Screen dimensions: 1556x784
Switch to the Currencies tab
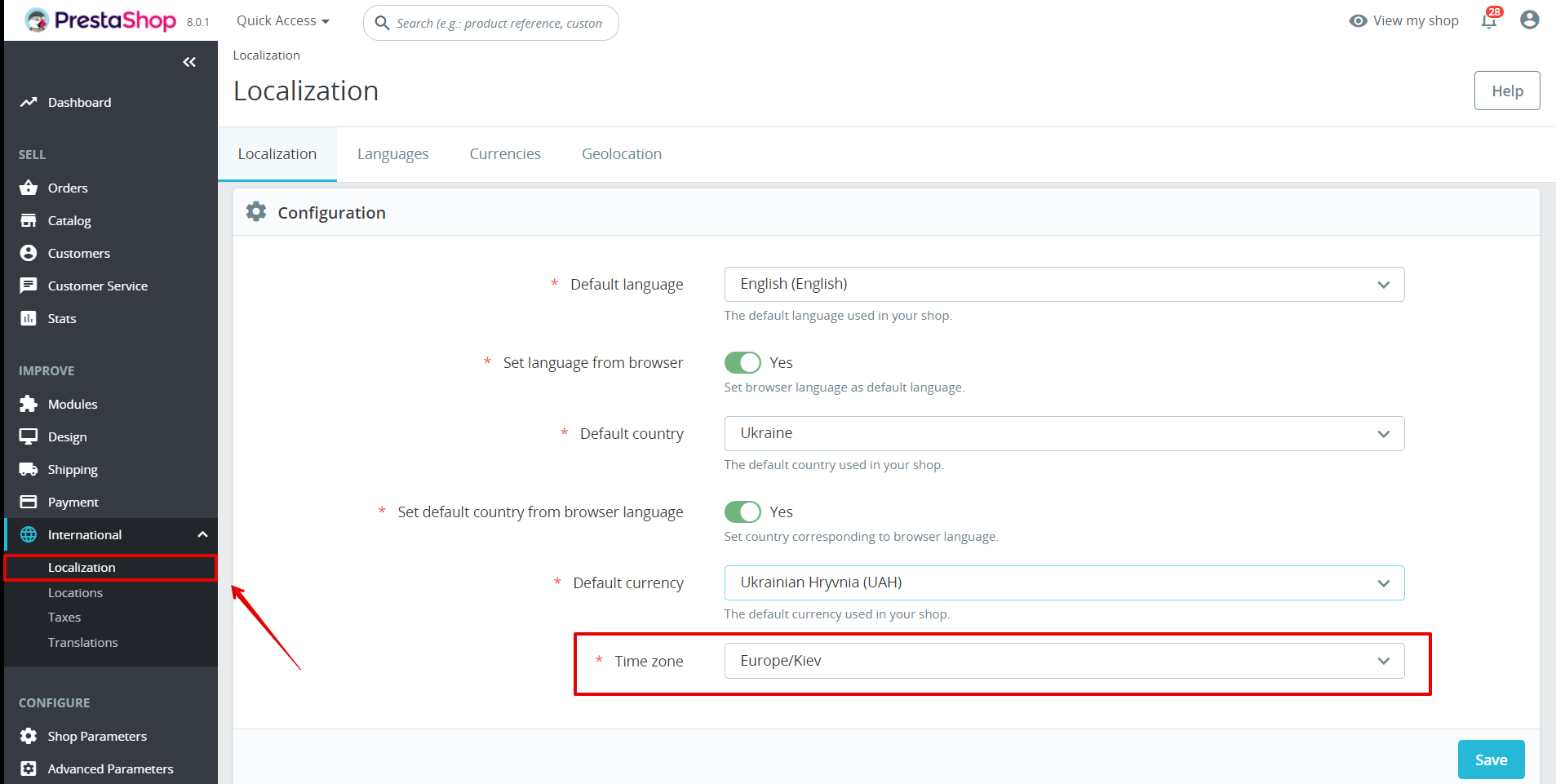point(505,154)
